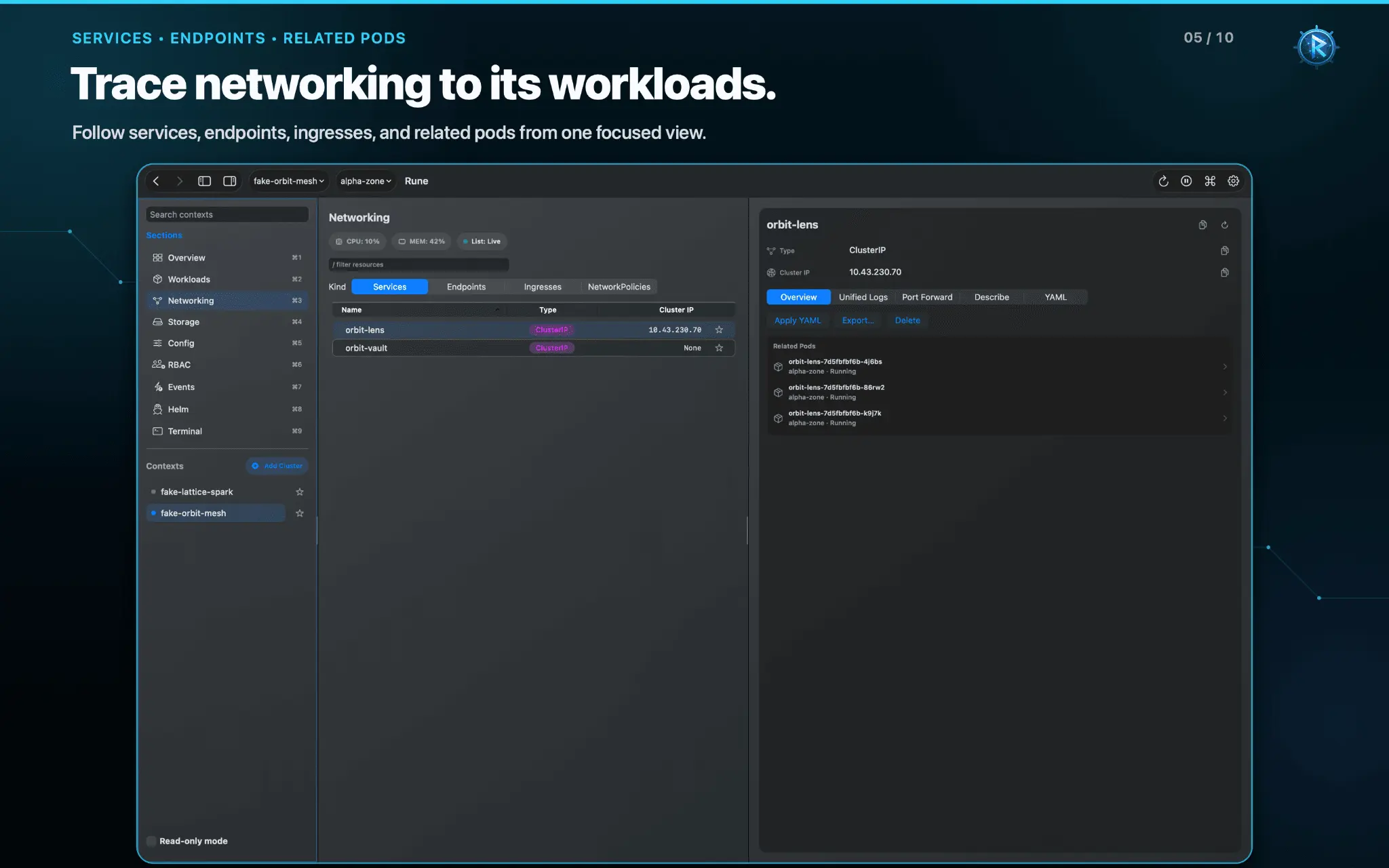The image size is (1389, 868).
Task: Open the command palette icon
Action: [x=1210, y=181]
